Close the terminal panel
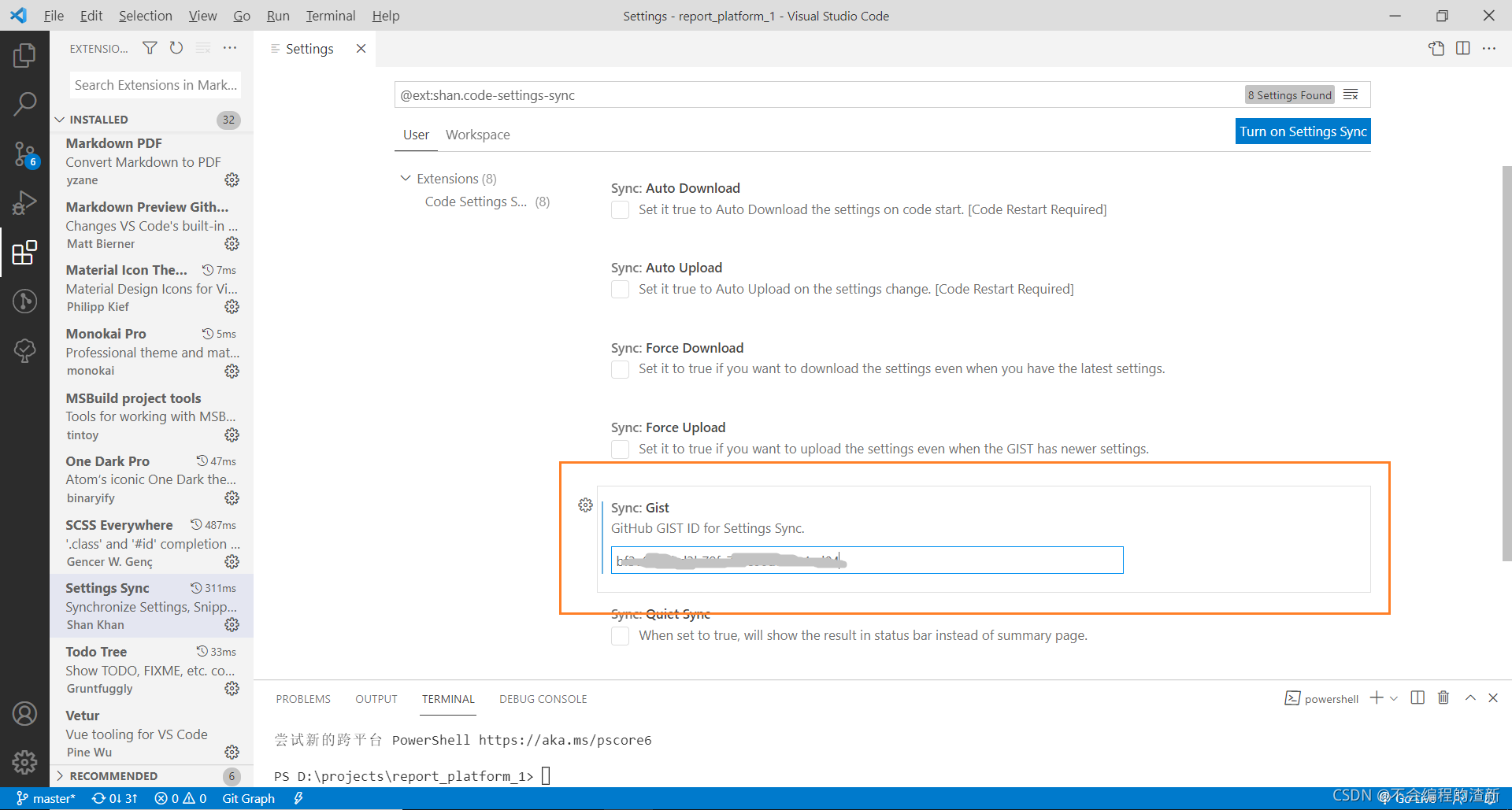Viewport: 1512px width, 810px height. (1493, 698)
